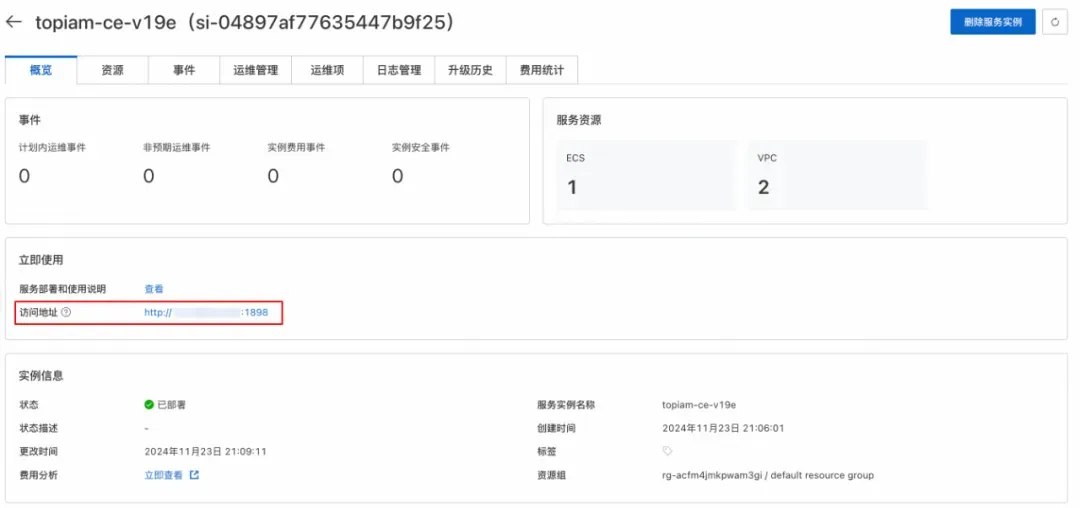
Task: Select the 日志管理 tab
Action: [399, 70]
